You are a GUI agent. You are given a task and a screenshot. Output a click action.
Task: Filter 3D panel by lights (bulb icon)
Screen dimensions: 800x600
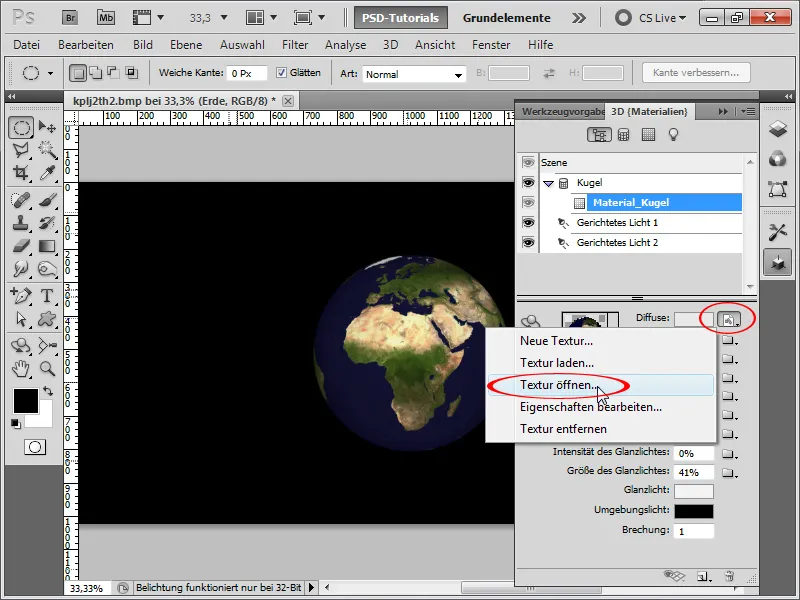coord(674,134)
